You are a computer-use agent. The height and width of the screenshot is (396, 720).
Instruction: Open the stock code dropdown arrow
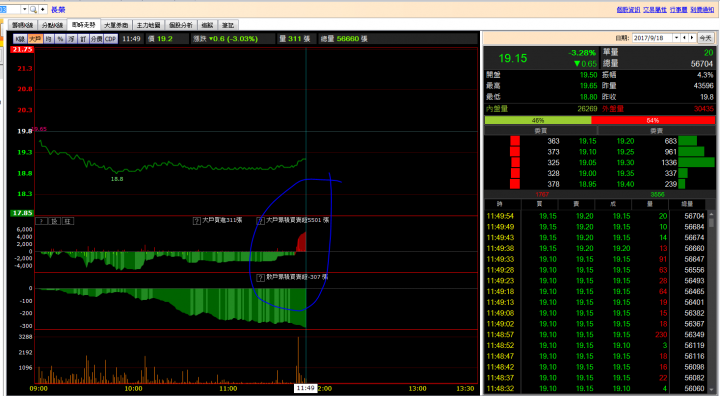[x=25, y=9]
